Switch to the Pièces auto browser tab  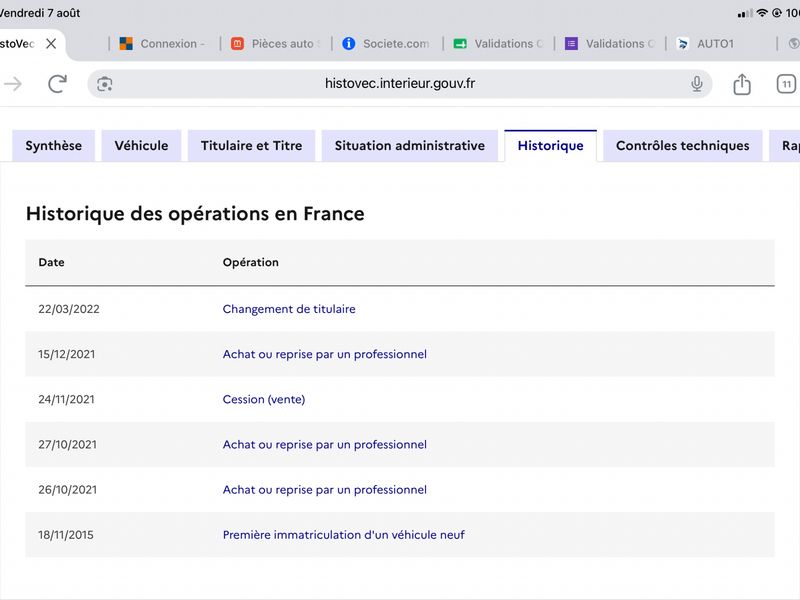(x=276, y=44)
